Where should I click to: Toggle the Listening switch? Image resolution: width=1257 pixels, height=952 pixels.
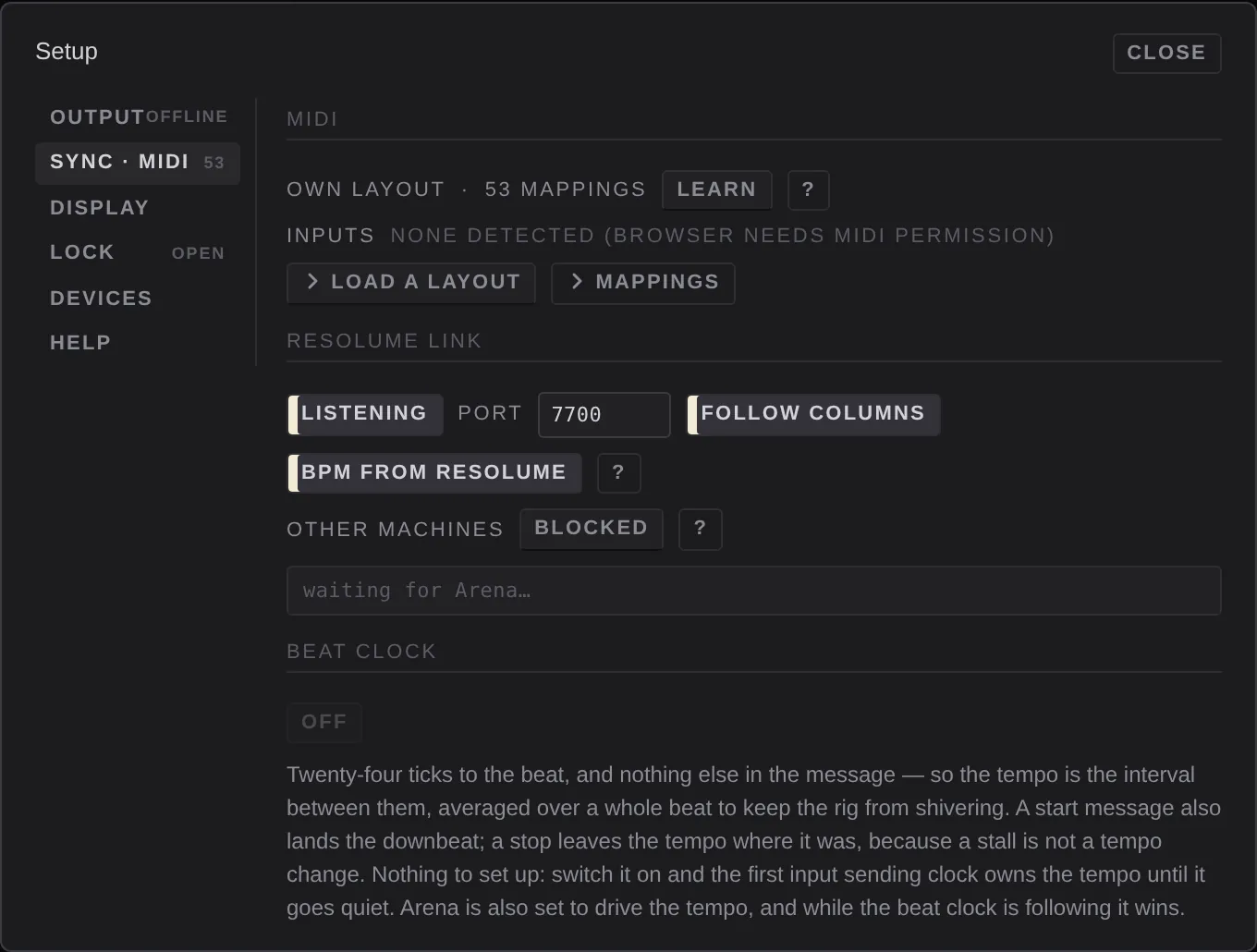pyautogui.click(x=365, y=414)
